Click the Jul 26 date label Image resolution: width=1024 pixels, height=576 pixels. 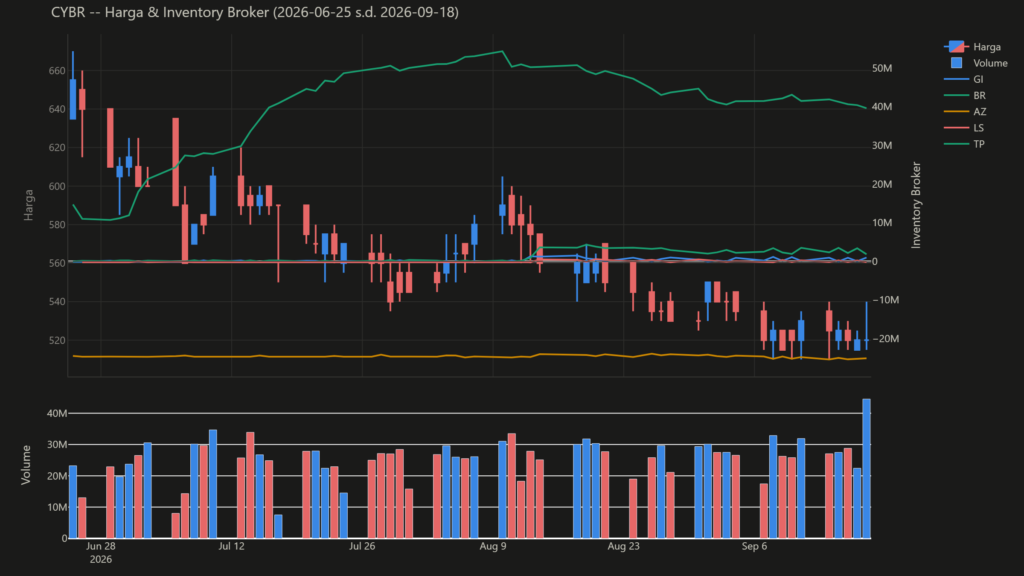pos(362,546)
